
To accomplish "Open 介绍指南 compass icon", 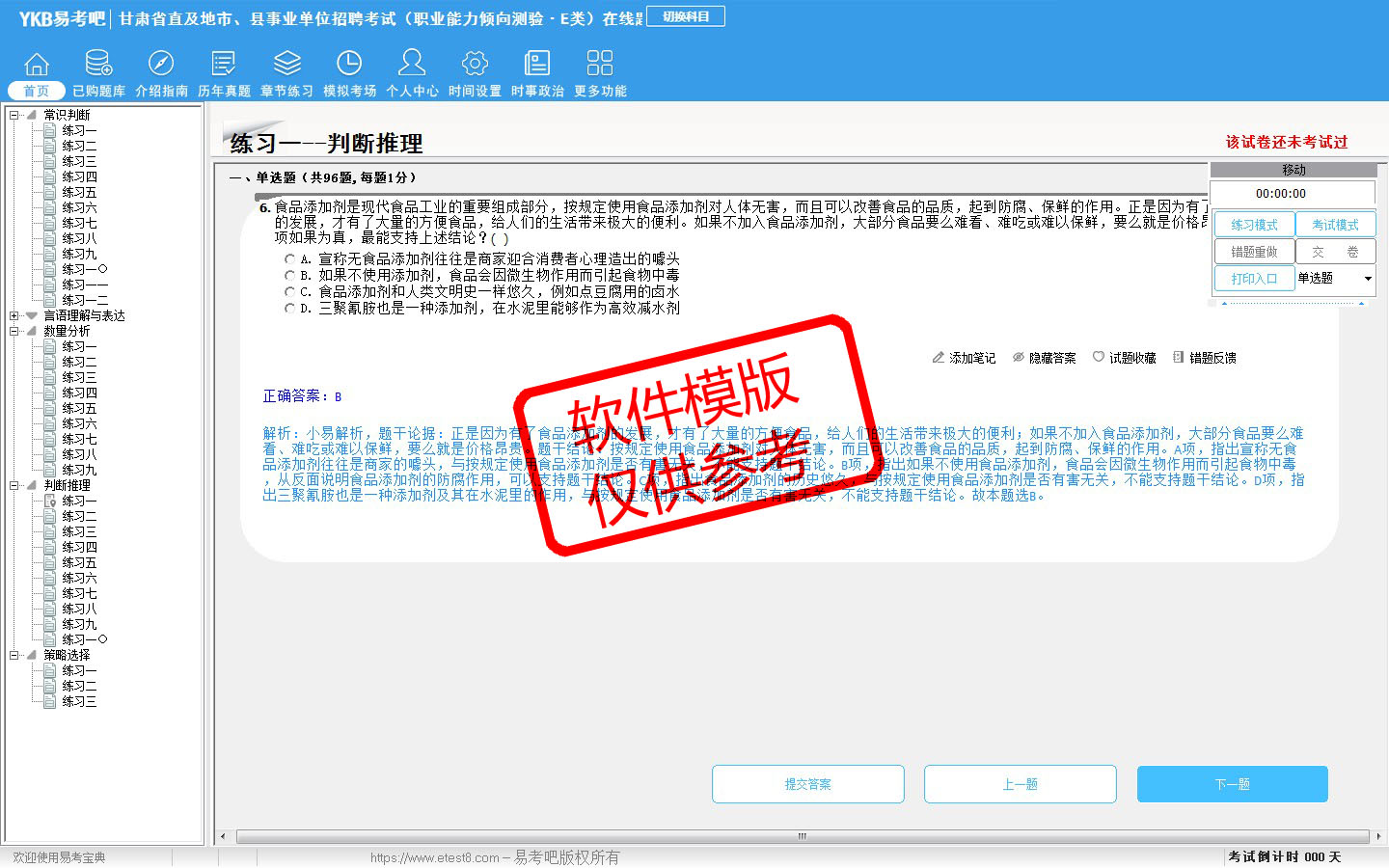I will pyautogui.click(x=161, y=65).
